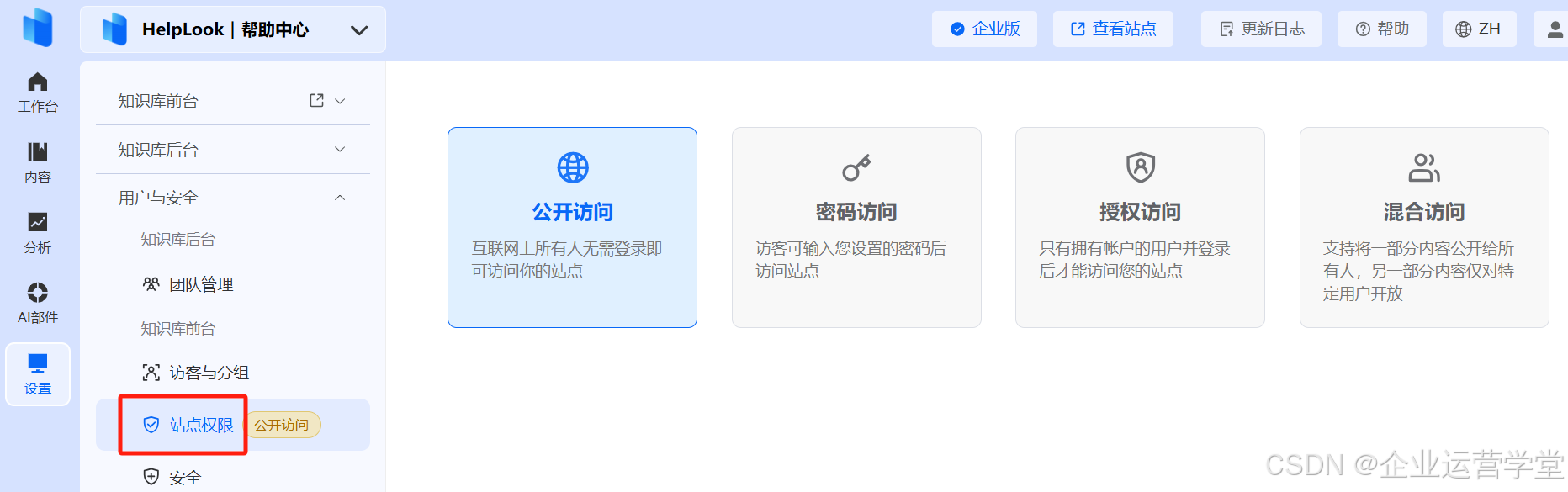Click the 企业版 button
1568x492 pixels.
984,29
